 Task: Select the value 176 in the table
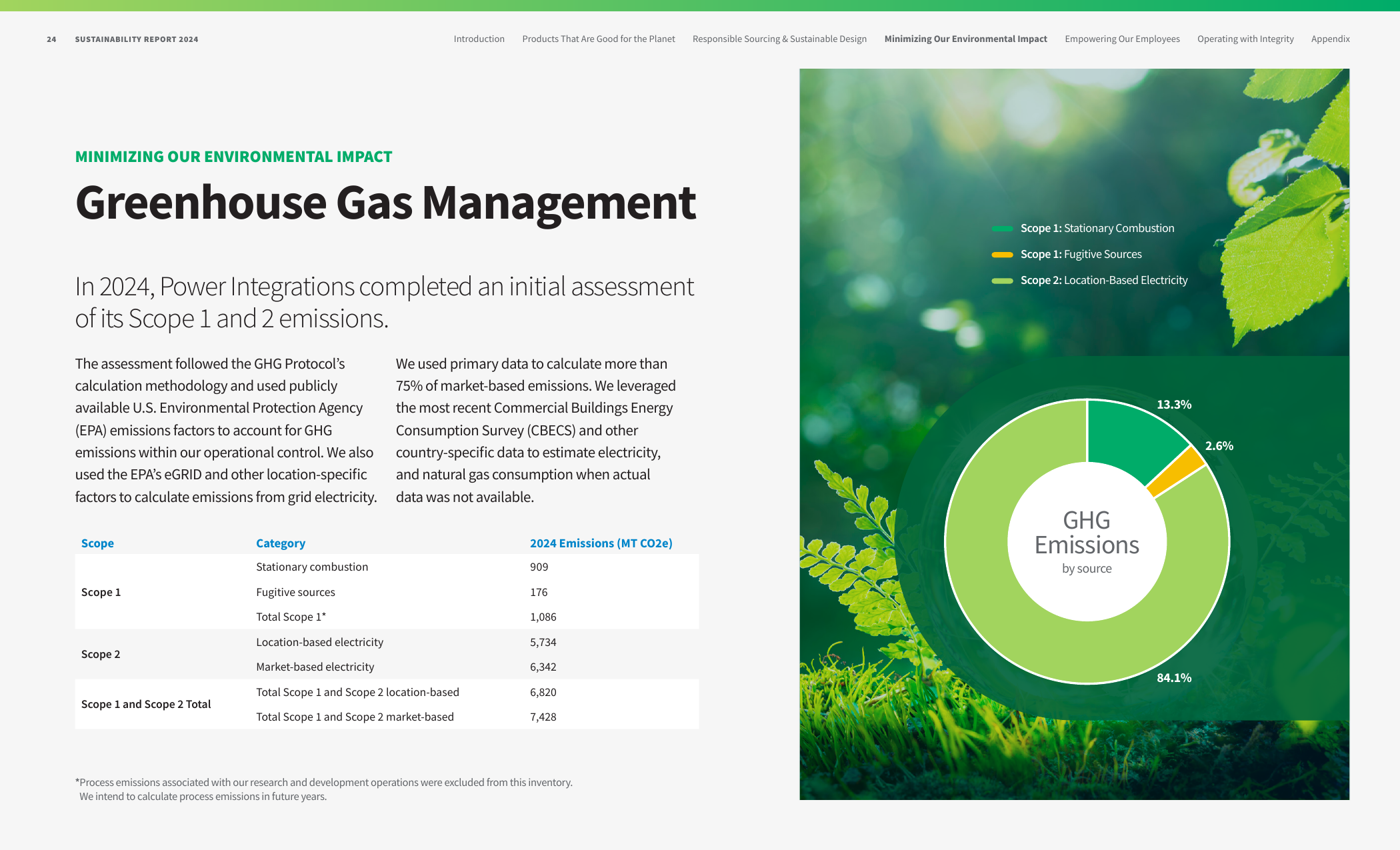click(539, 592)
